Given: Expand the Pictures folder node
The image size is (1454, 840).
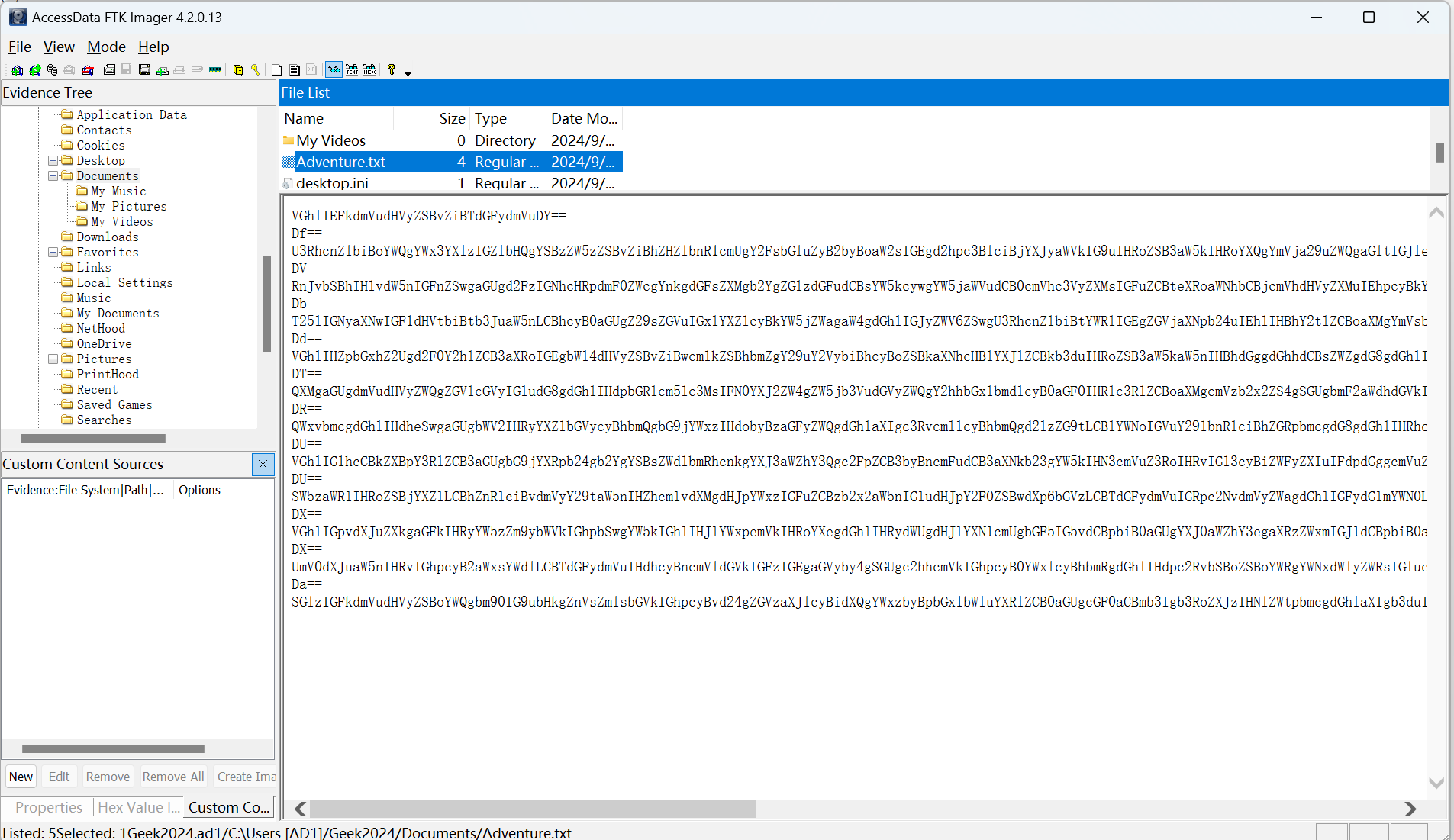Looking at the screenshot, I should pyautogui.click(x=53, y=359).
